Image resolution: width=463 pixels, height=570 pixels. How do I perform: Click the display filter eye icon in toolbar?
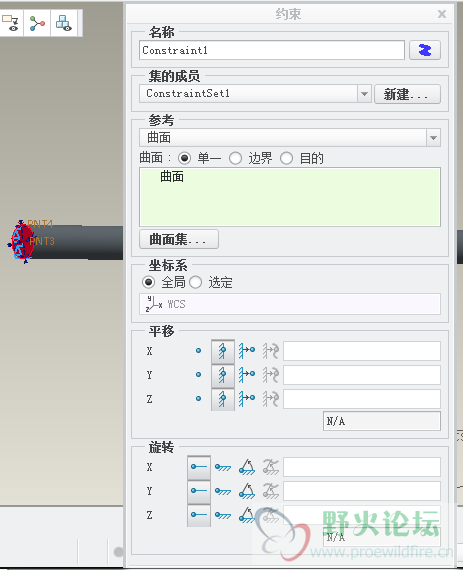pyautogui.click(x=11, y=24)
